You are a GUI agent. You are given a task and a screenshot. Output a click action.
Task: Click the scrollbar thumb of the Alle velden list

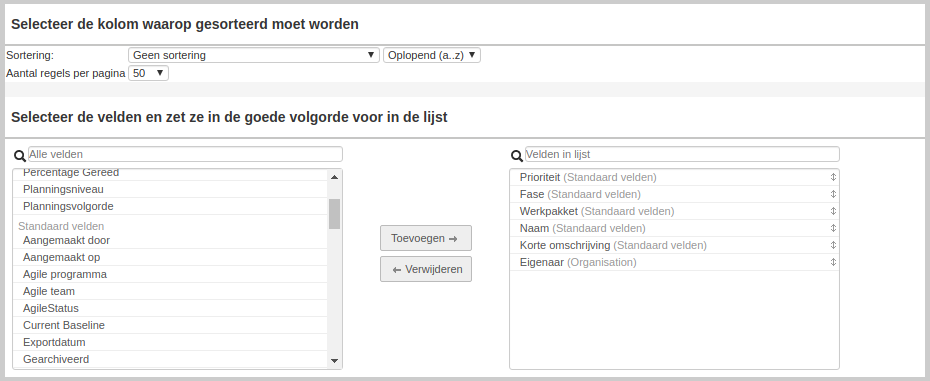point(335,214)
